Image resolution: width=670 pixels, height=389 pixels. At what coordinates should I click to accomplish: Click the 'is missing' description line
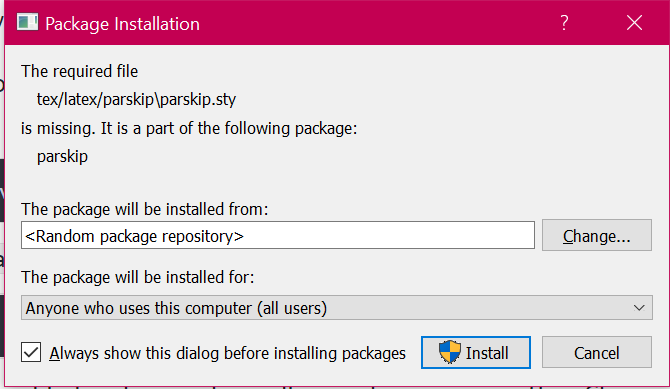coord(189,128)
